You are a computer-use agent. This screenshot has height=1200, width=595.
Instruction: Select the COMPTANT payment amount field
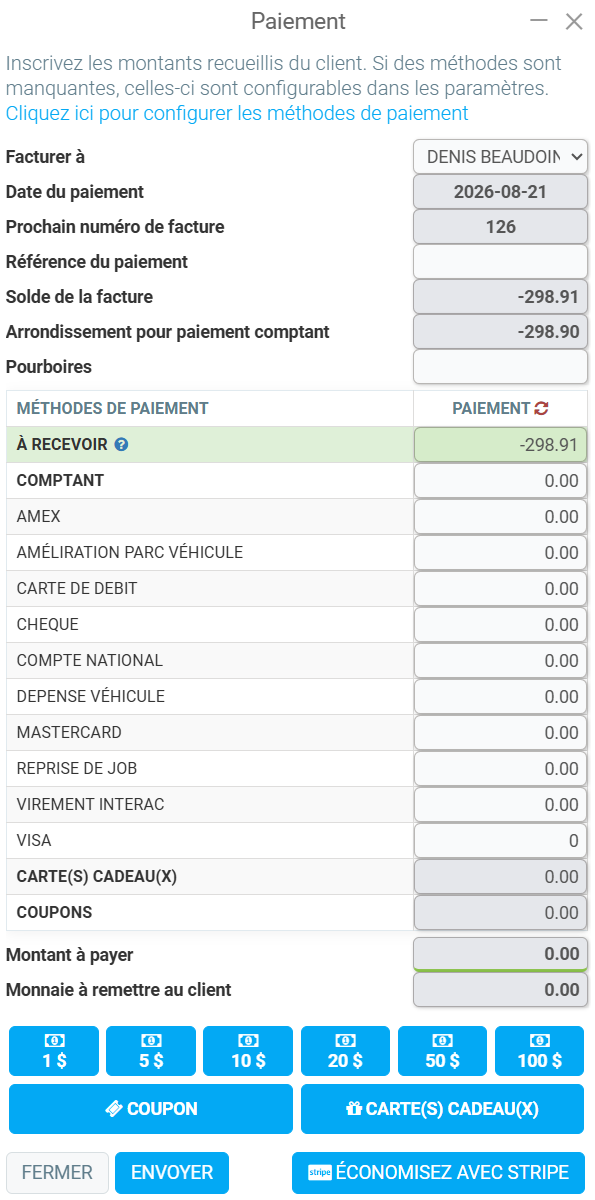coord(501,481)
